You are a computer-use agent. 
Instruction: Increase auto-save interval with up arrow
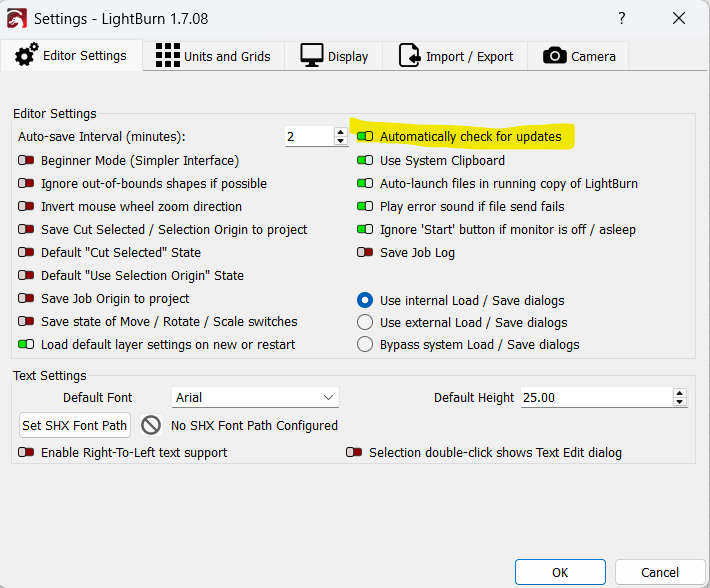[x=341, y=132]
